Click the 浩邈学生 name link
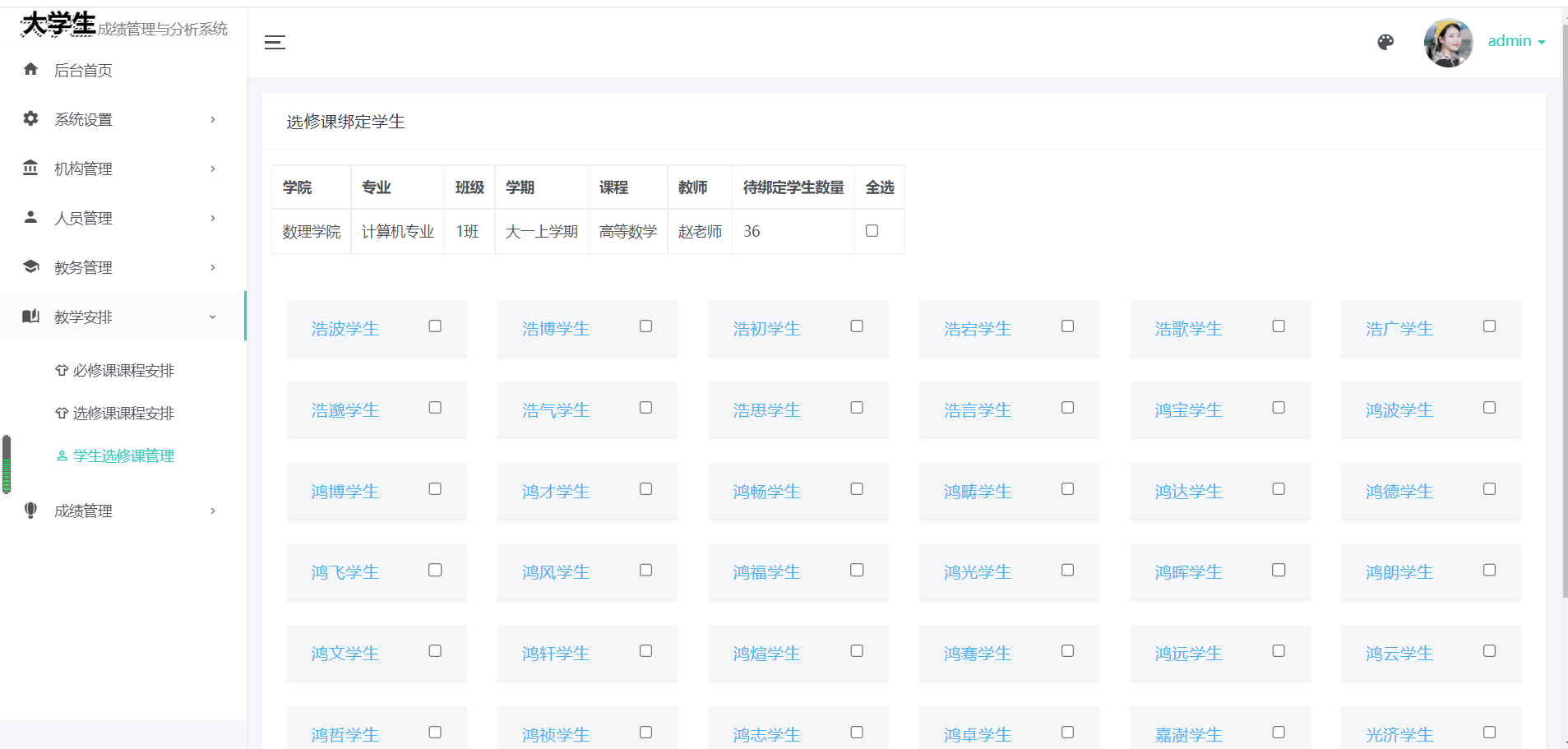 click(x=345, y=410)
